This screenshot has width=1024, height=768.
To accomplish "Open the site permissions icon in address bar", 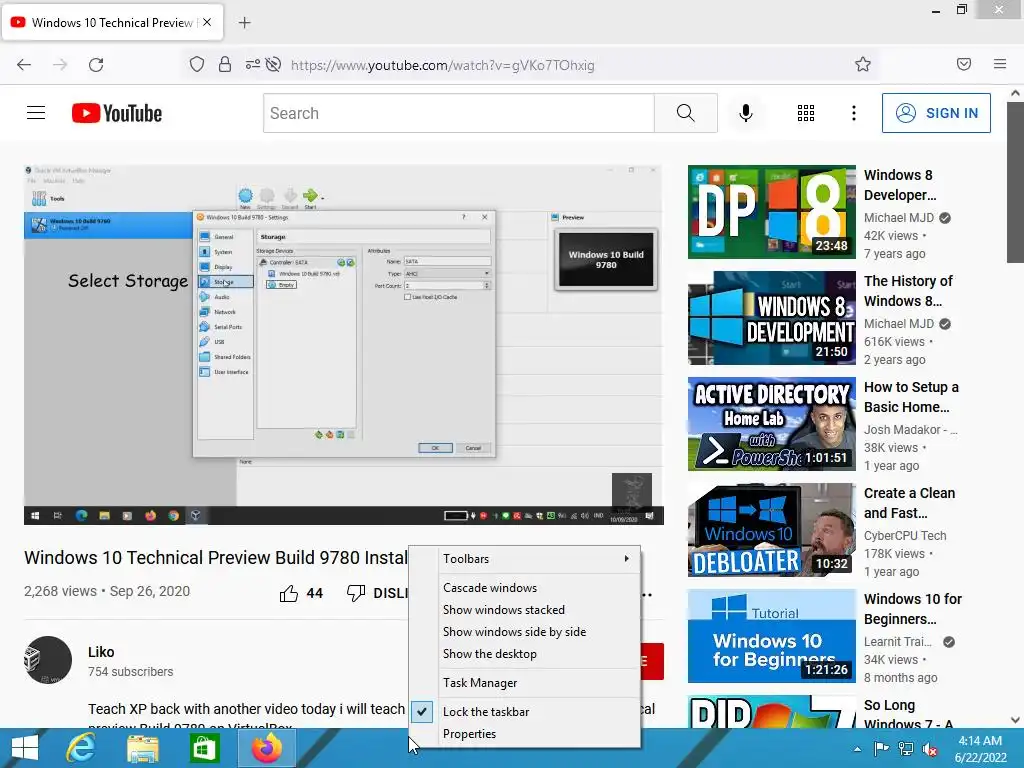I will (252, 64).
